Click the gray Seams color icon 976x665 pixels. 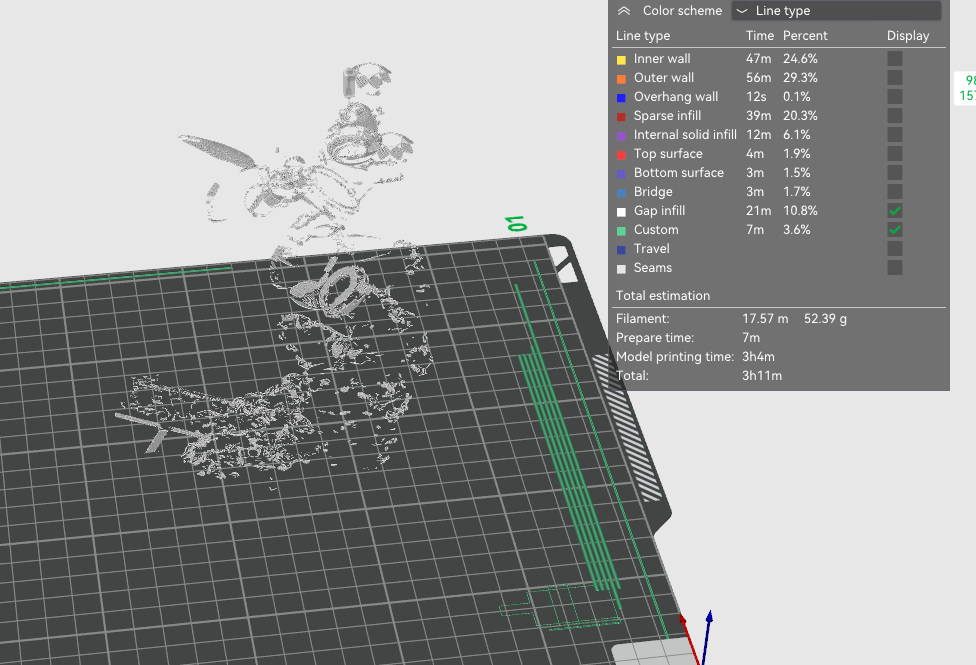coord(622,268)
